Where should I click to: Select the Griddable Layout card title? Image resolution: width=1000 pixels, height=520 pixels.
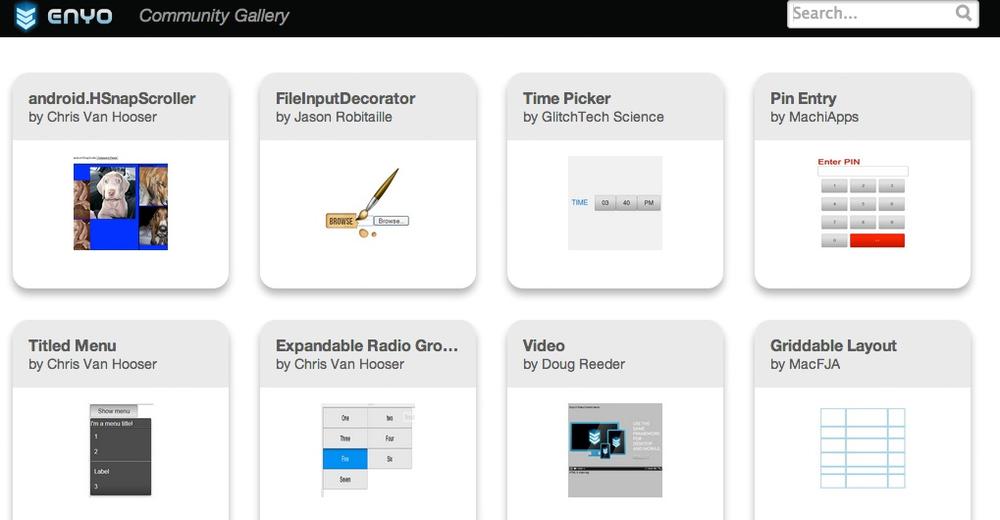point(833,346)
